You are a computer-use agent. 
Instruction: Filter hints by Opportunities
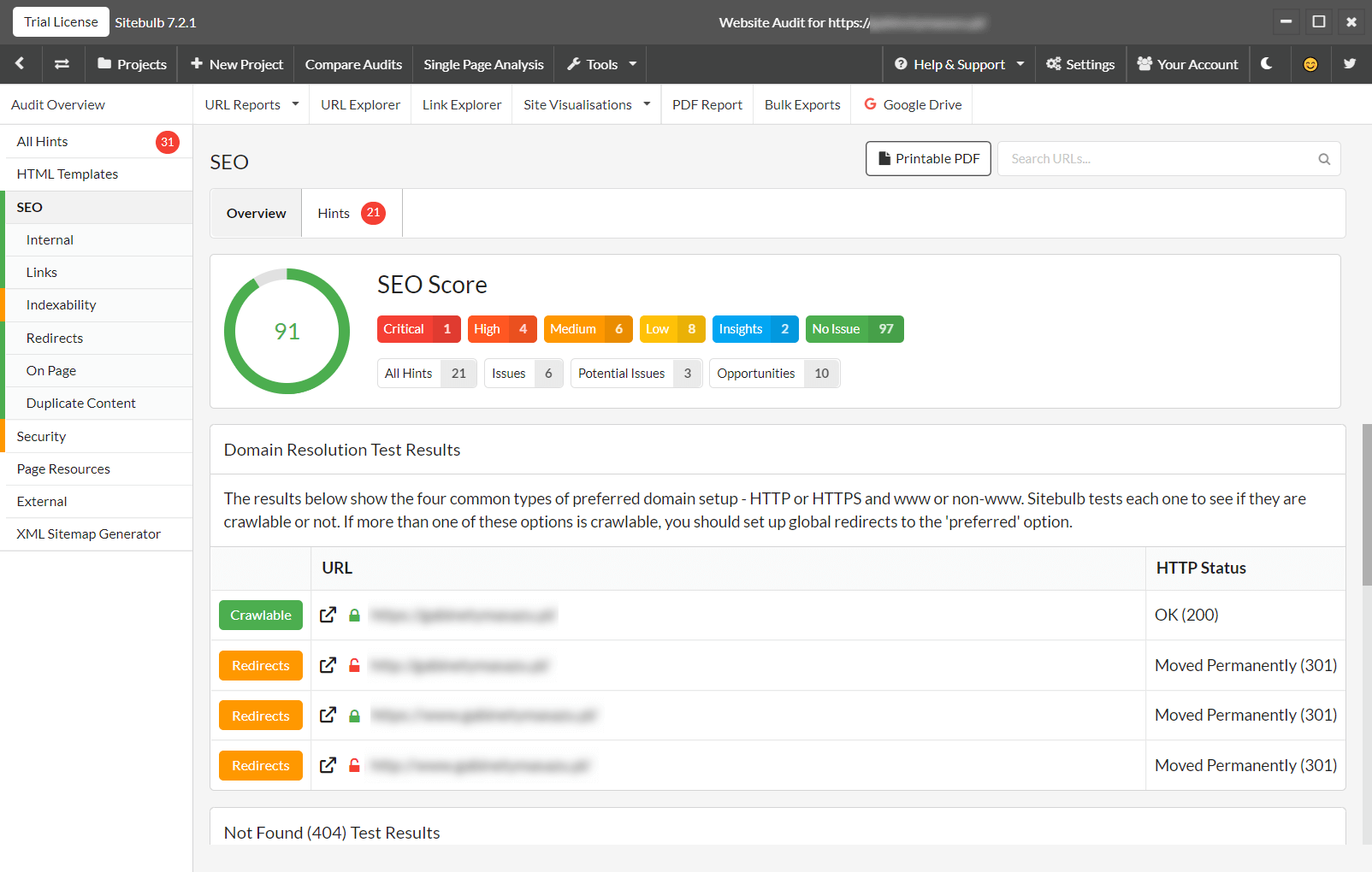tap(773, 374)
